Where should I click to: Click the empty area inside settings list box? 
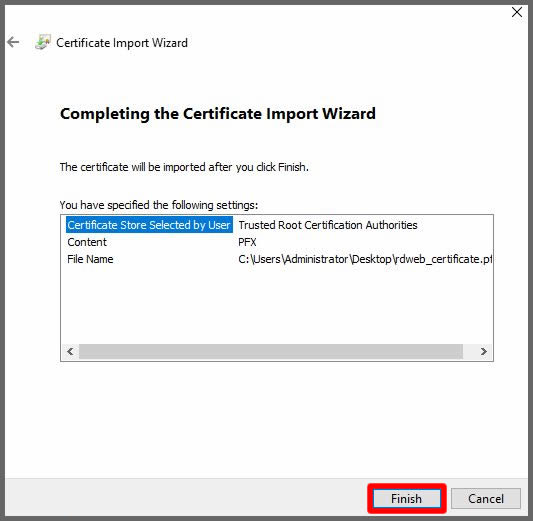[277, 305]
